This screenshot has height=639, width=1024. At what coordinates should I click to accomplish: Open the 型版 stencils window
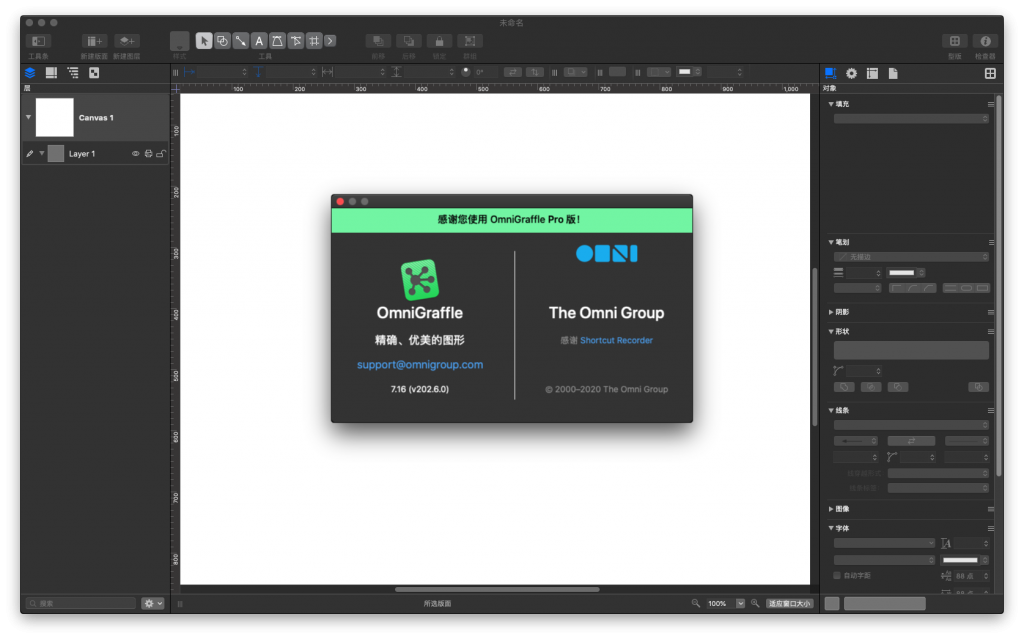pyautogui.click(x=955, y=41)
